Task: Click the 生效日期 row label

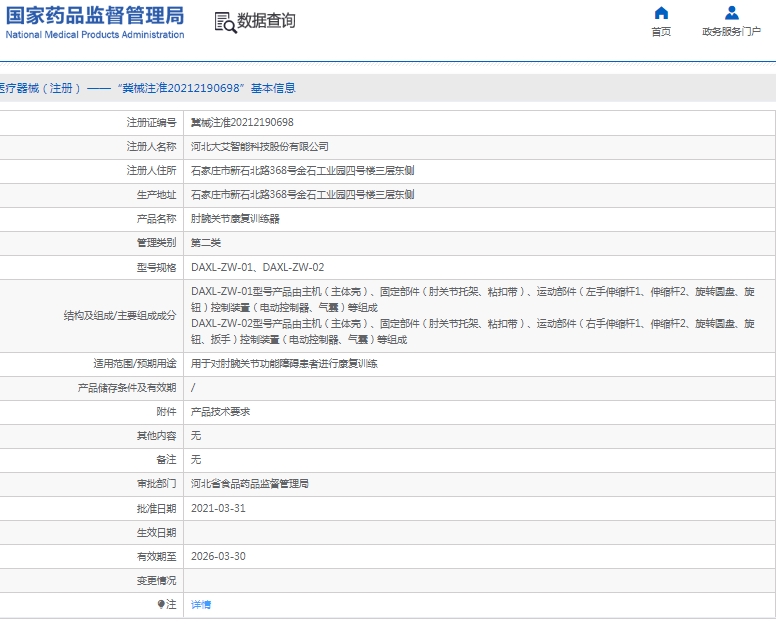Action: point(156,532)
